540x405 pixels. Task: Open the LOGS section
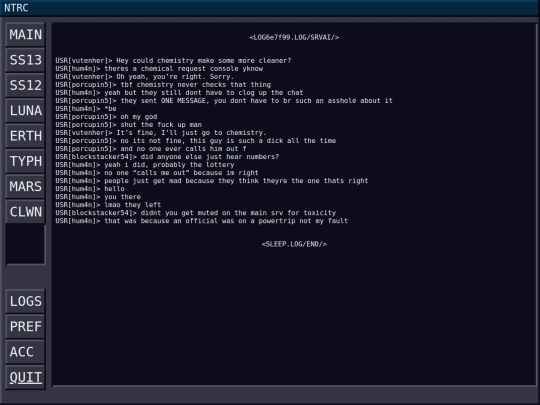point(25,301)
